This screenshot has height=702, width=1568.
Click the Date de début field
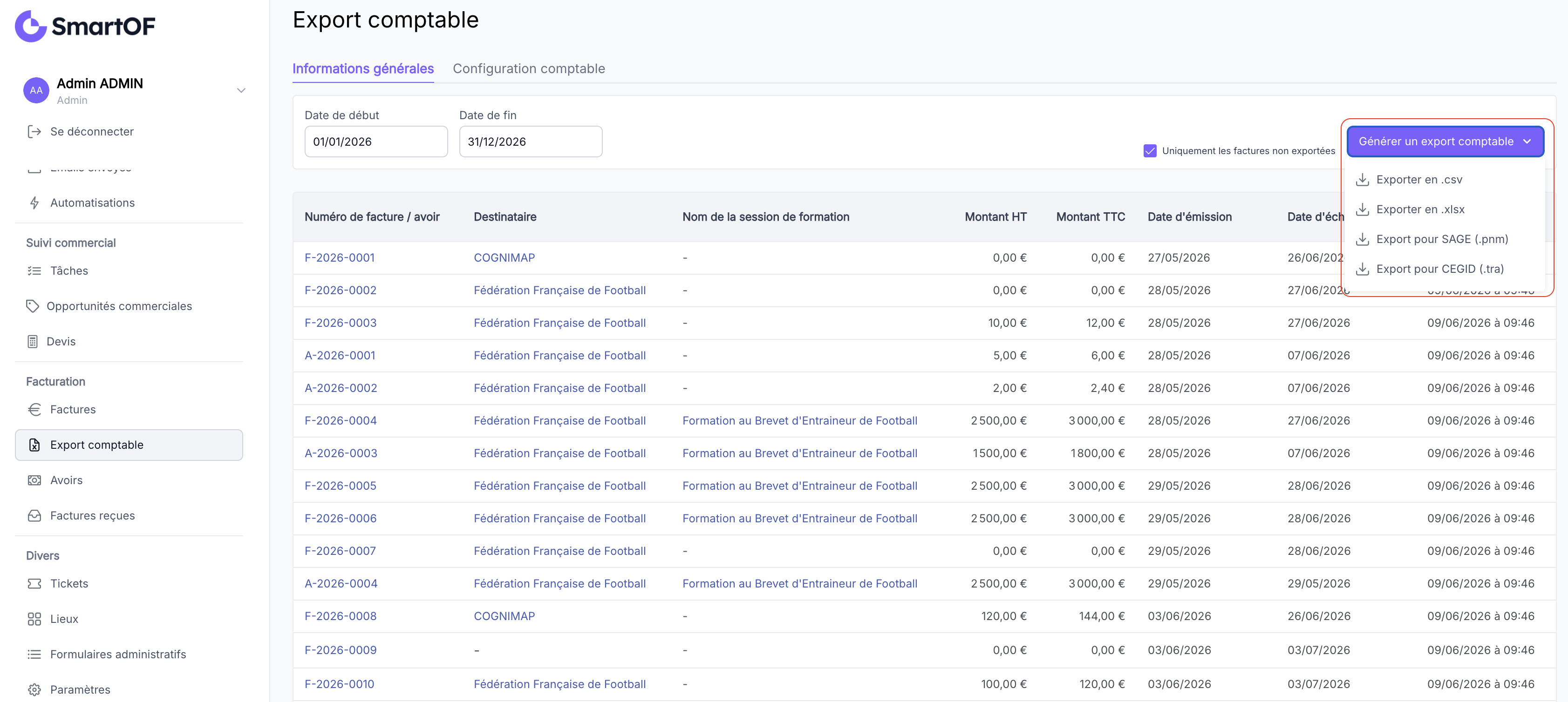click(x=375, y=141)
